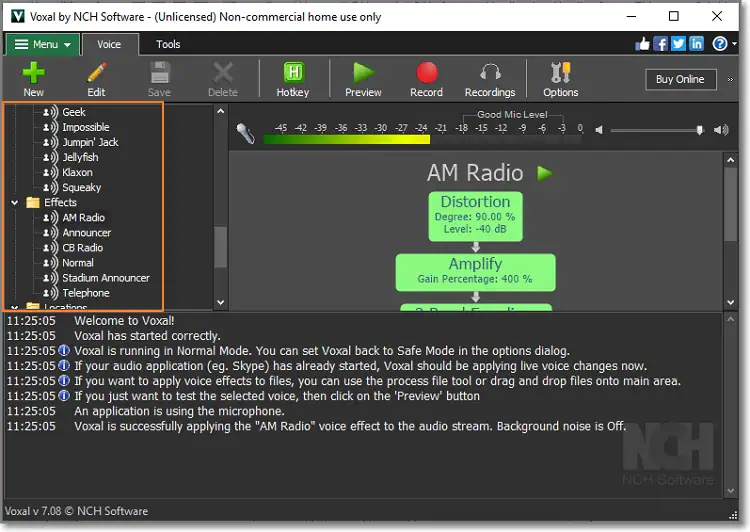This screenshot has height=532, width=750.
Task: Select the AM Radio effect
Action: (x=83, y=218)
